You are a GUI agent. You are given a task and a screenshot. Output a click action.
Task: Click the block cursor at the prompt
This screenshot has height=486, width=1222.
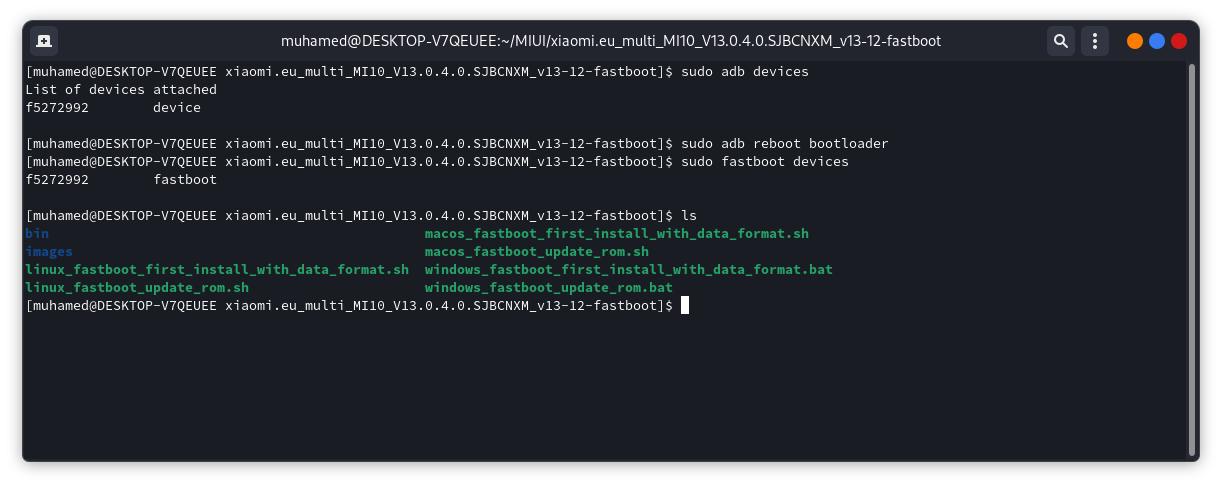685,306
